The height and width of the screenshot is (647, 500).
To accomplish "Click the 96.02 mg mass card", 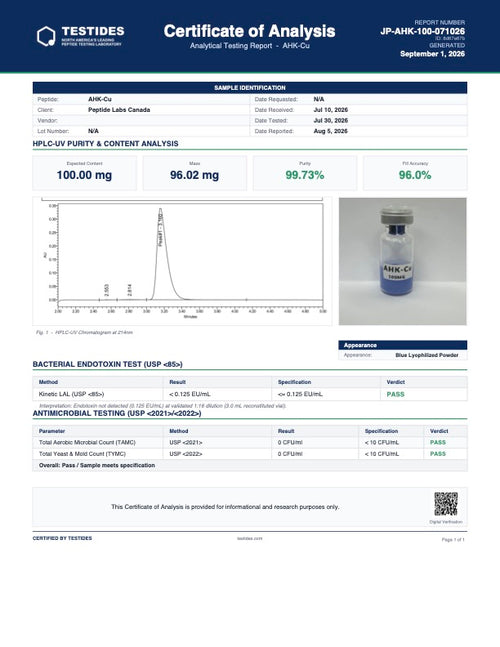I will tap(195, 173).
